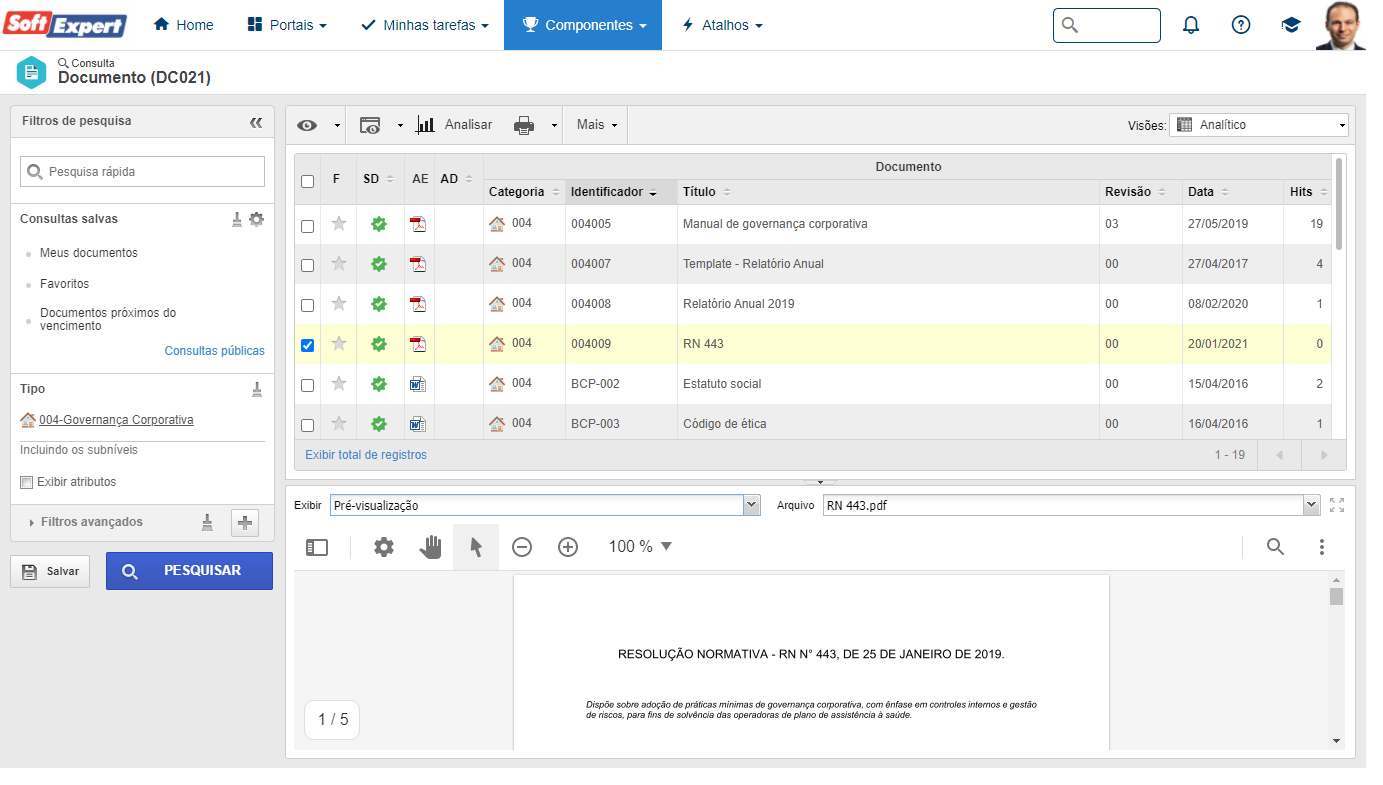Uncheck the RN 443 row checkbox
Image resolution: width=1383 pixels, height=785 pixels.
(308, 345)
